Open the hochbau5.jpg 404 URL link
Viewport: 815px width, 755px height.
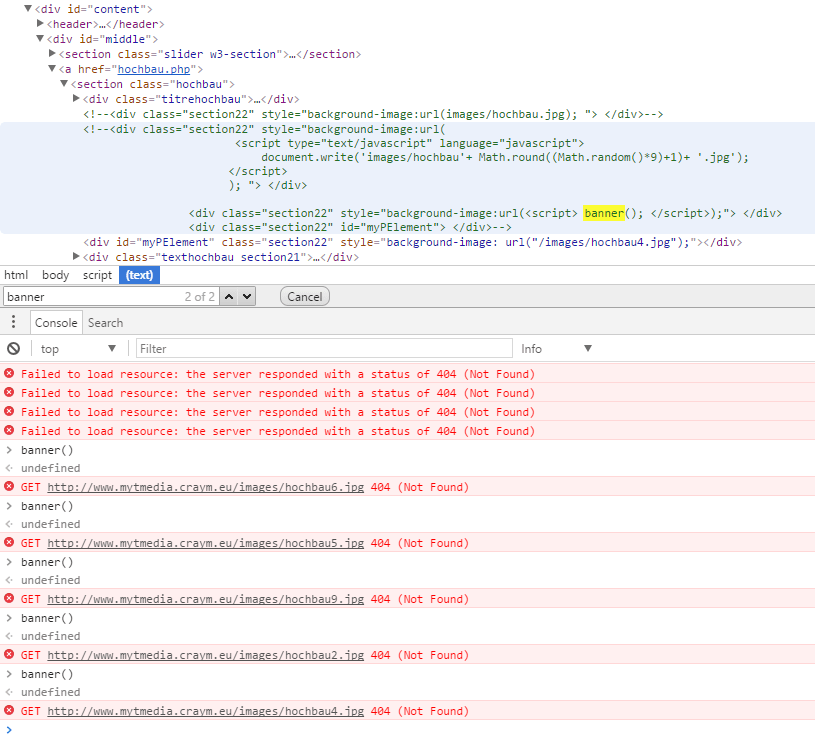tap(205, 544)
